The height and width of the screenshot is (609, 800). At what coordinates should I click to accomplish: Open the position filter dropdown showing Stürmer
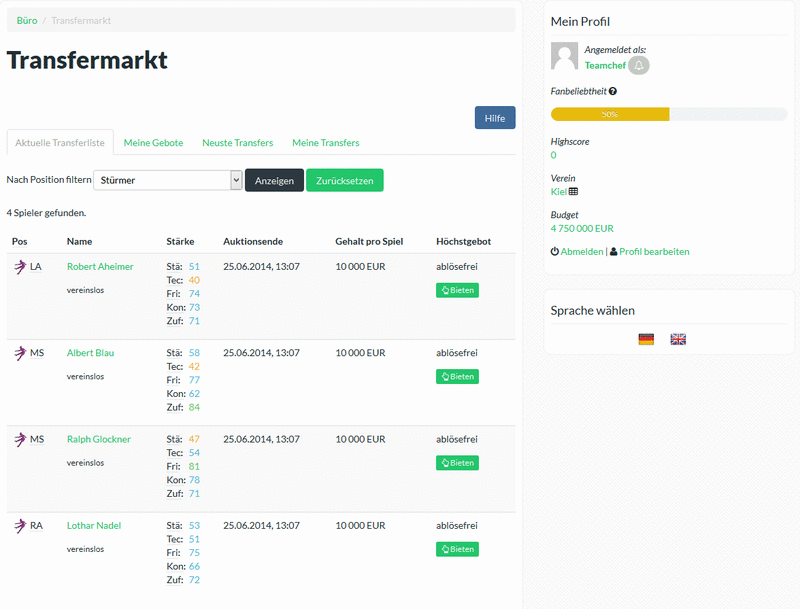(x=167, y=178)
